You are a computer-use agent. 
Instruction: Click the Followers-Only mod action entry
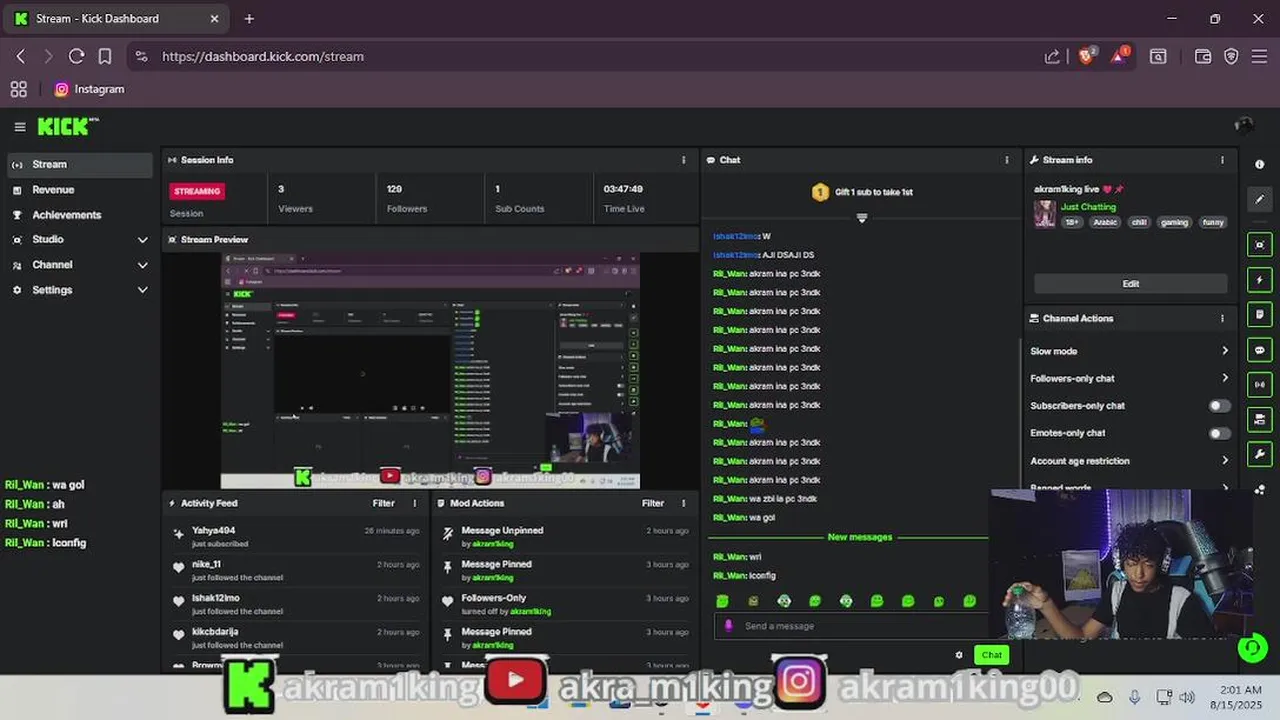coord(566,604)
